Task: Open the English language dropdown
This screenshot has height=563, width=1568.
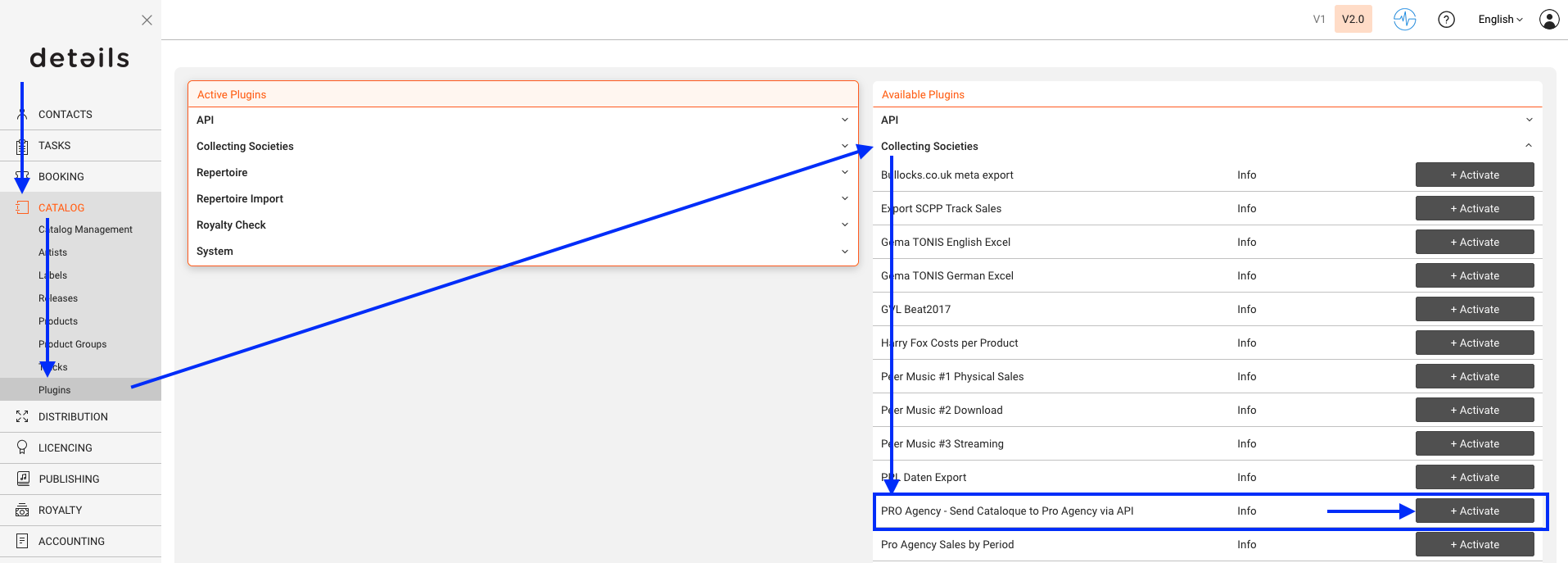Action: [1500, 20]
